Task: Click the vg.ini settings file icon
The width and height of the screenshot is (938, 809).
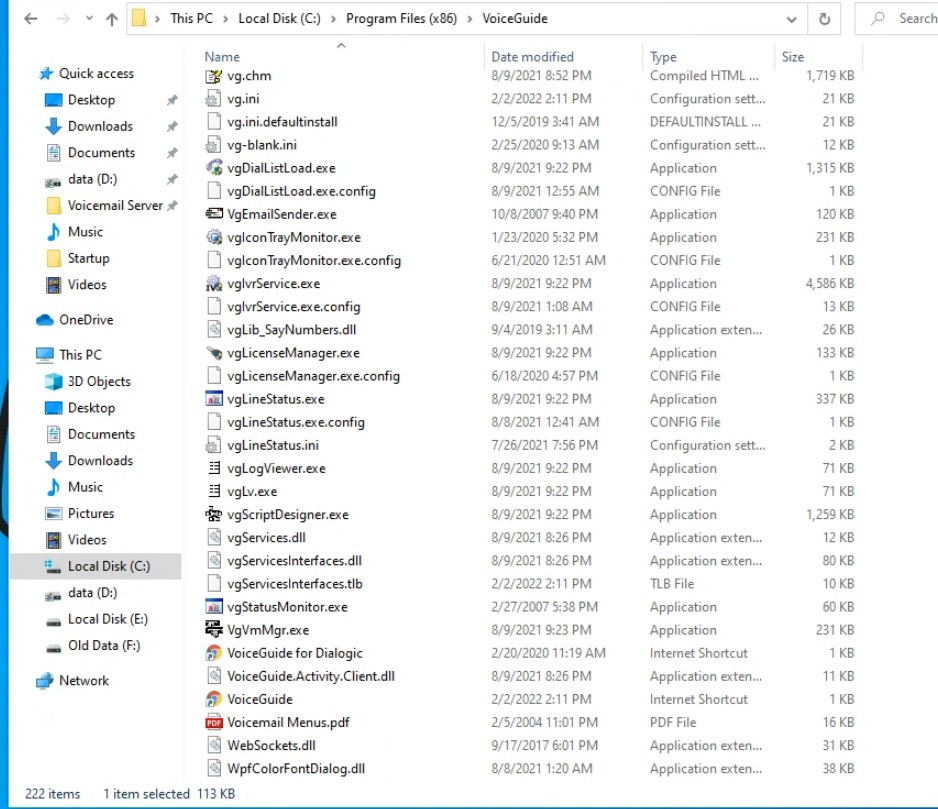Action: (x=214, y=99)
